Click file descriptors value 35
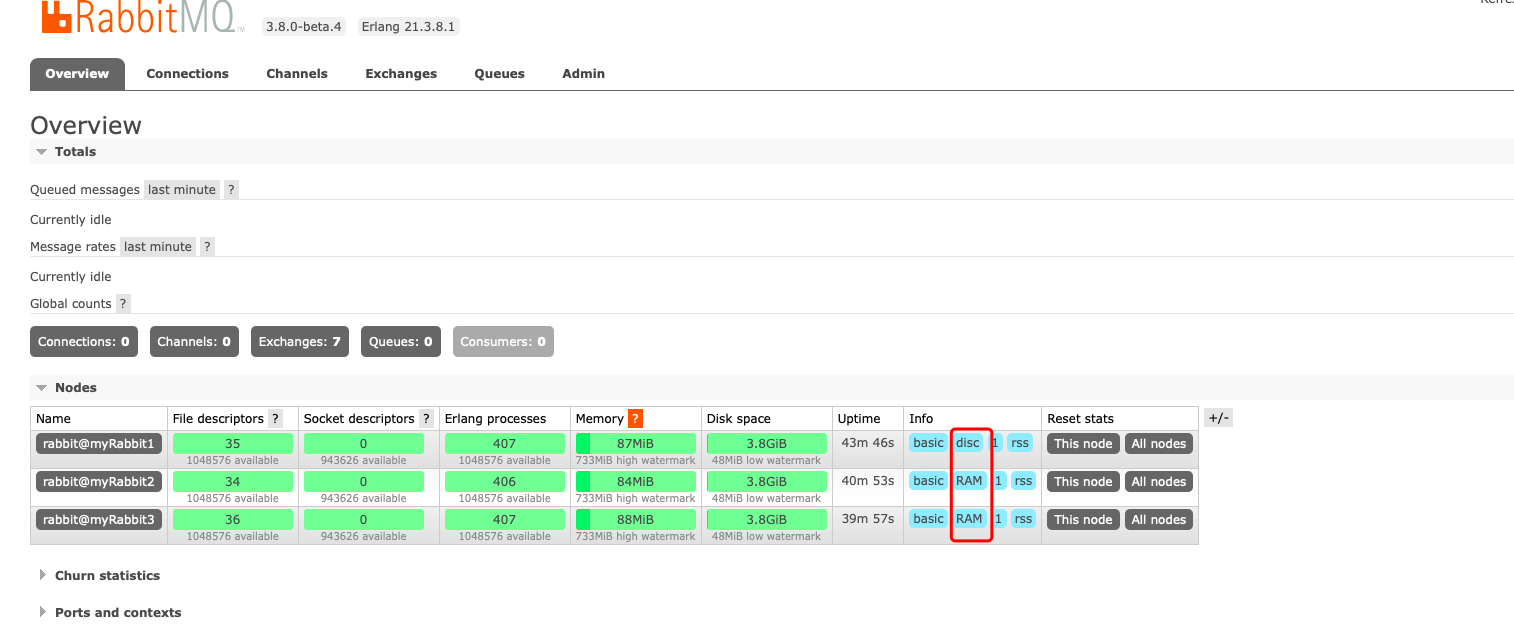The image size is (1514, 642). [x=233, y=443]
